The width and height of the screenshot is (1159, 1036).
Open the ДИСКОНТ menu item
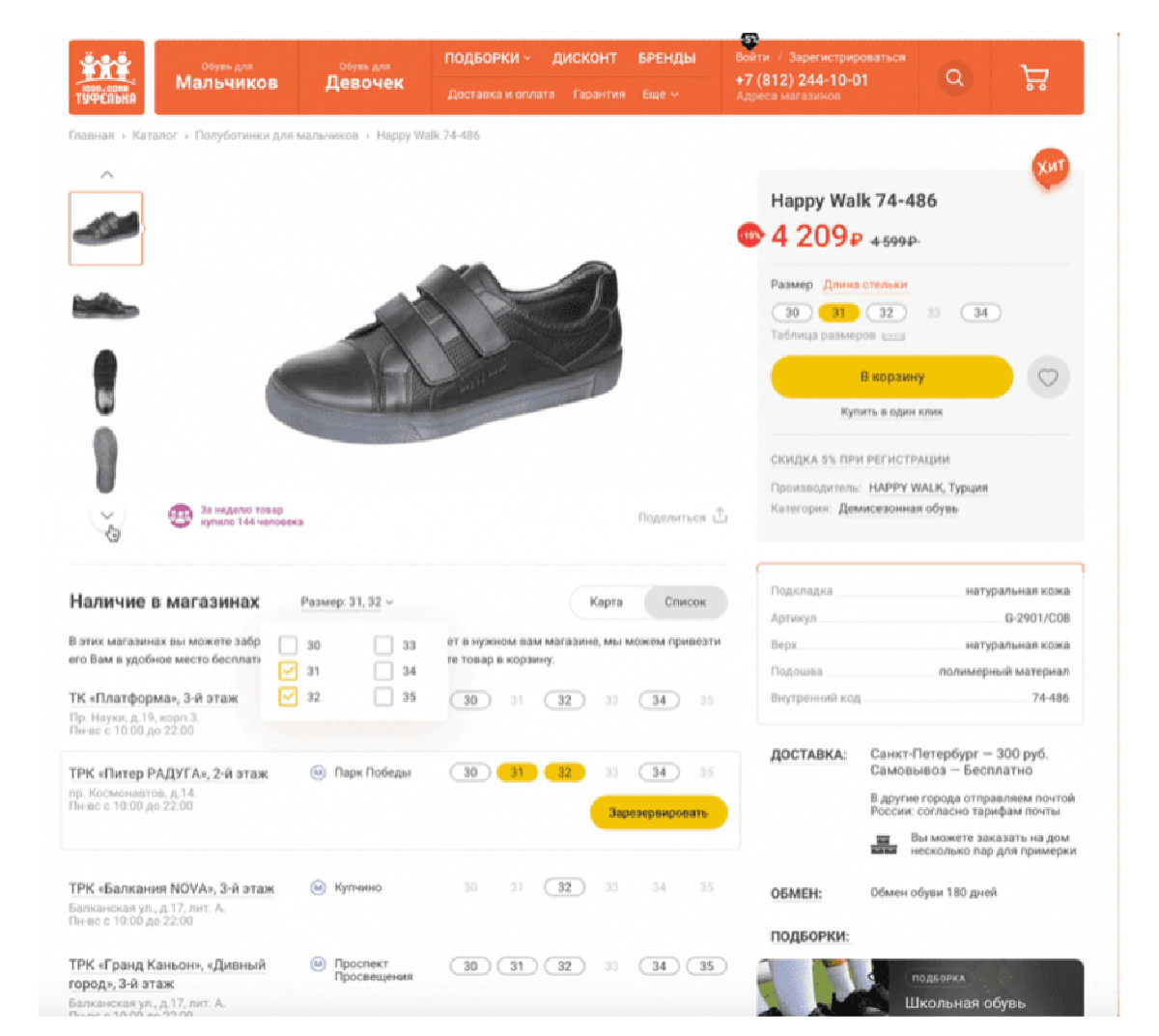click(x=584, y=58)
